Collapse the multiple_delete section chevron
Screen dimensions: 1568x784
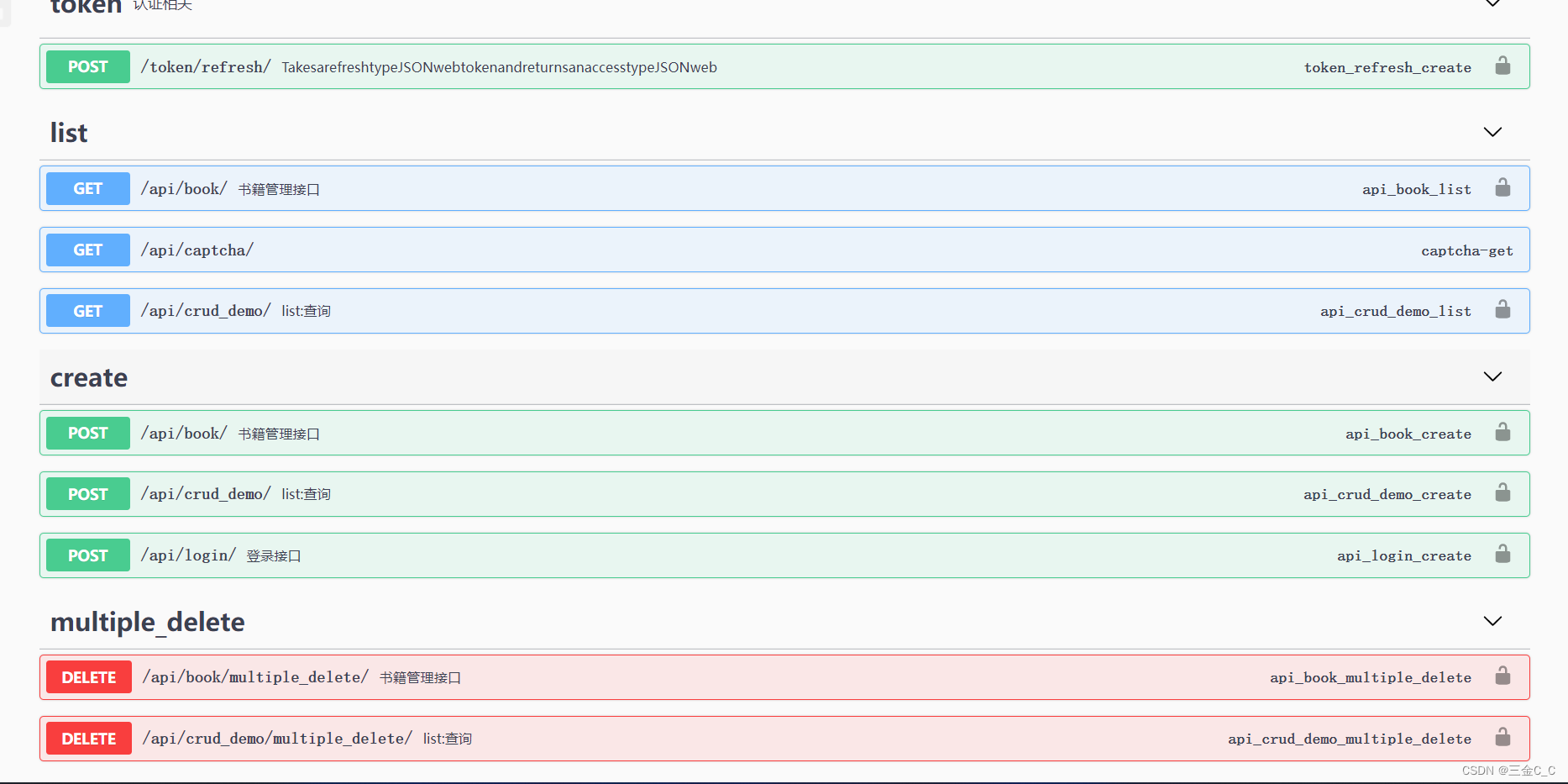(1492, 621)
